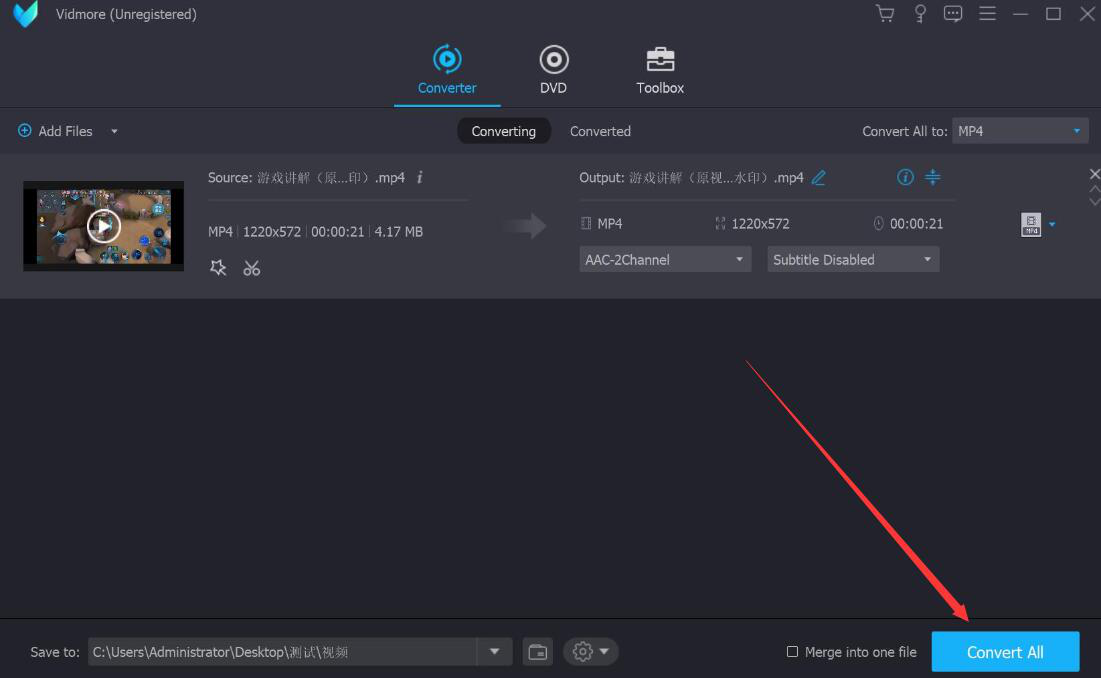Viewport: 1101px width, 678px height.
Task: Open the settings gear dropdown
Action: pos(590,652)
